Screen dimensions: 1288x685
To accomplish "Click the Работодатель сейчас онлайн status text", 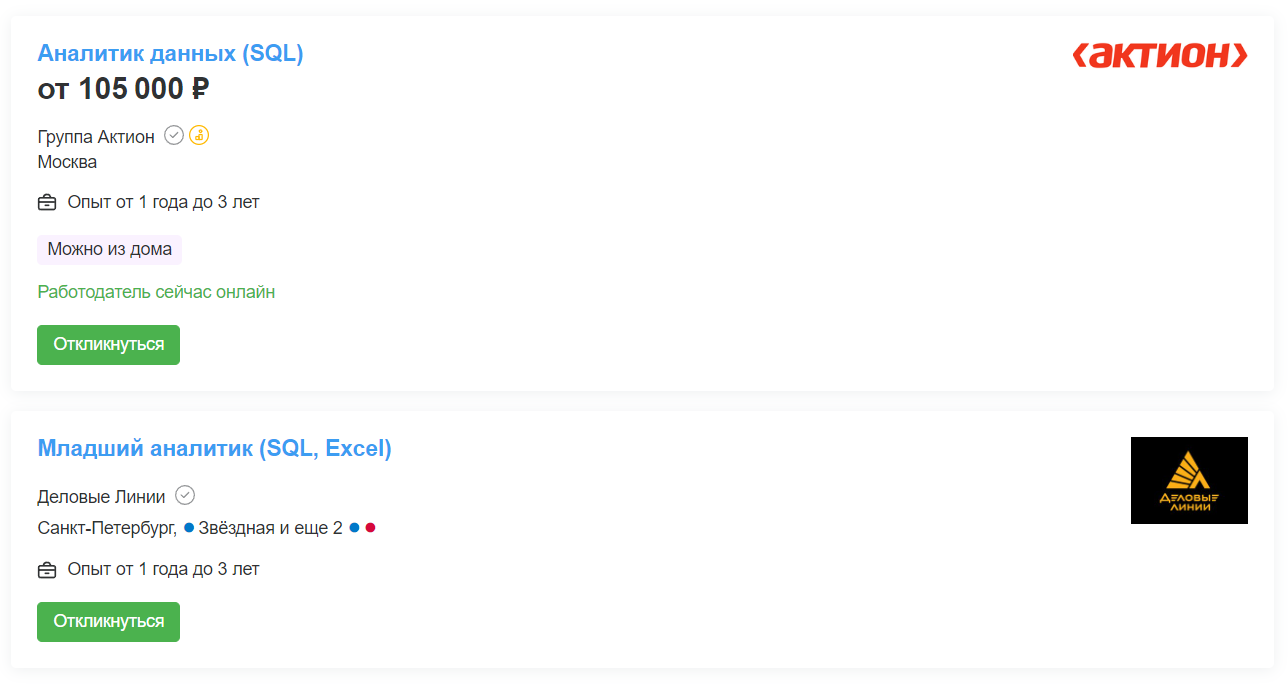I will tap(156, 292).
